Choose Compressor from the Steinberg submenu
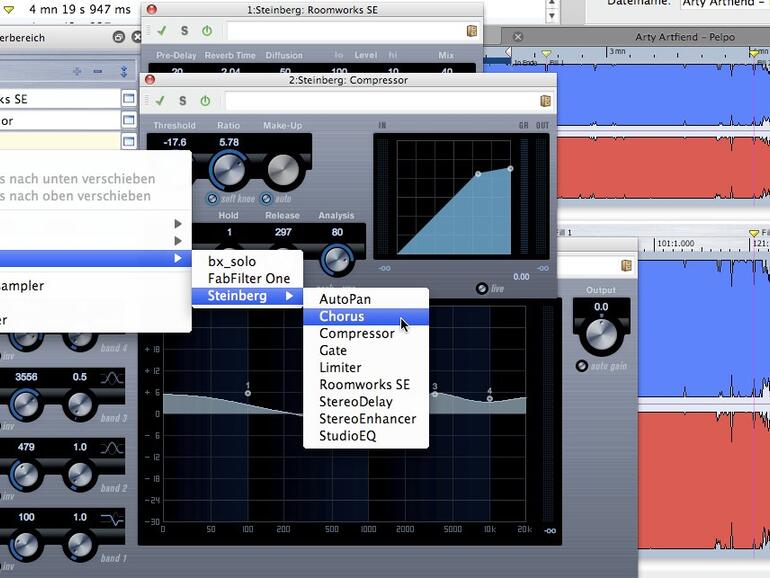The height and width of the screenshot is (578, 770). point(366,333)
